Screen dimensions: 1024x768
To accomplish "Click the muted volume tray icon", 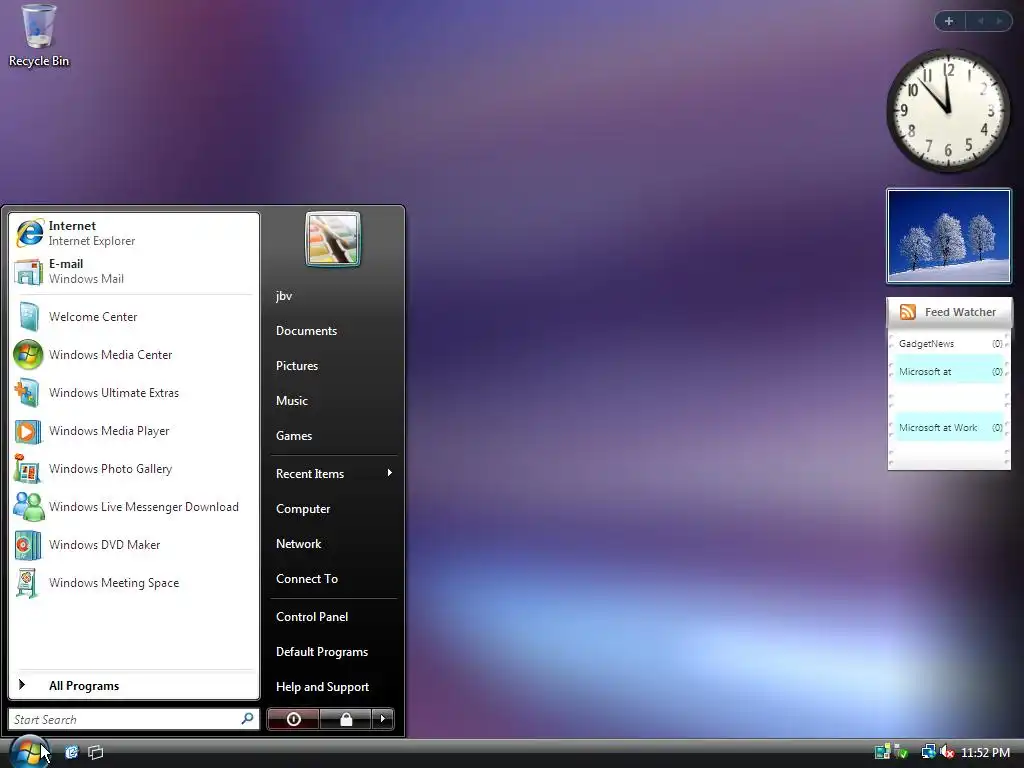I will 947,752.
